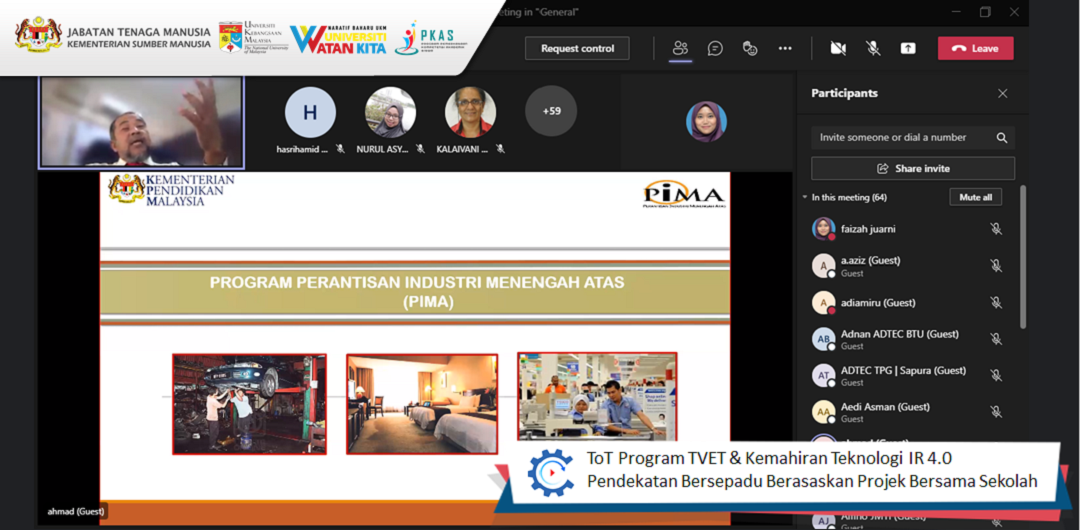Click the participants list vertical scrollbar
This screenshot has height=530, width=1080.
pos(1022,260)
